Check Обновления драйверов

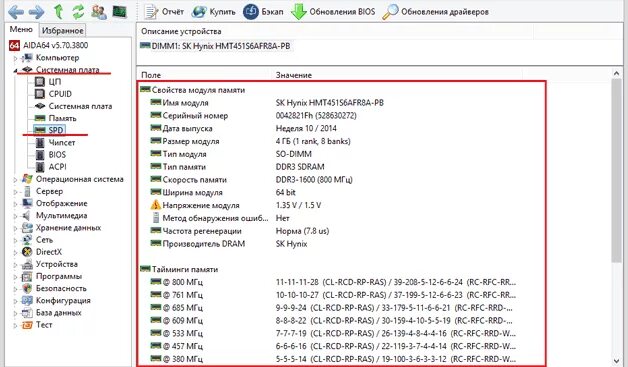click(435, 12)
